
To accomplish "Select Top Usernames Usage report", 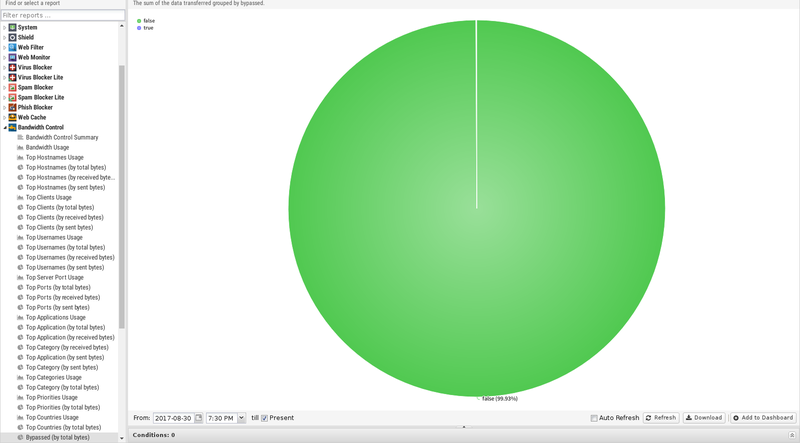I will pyautogui.click(x=54, y=237).
